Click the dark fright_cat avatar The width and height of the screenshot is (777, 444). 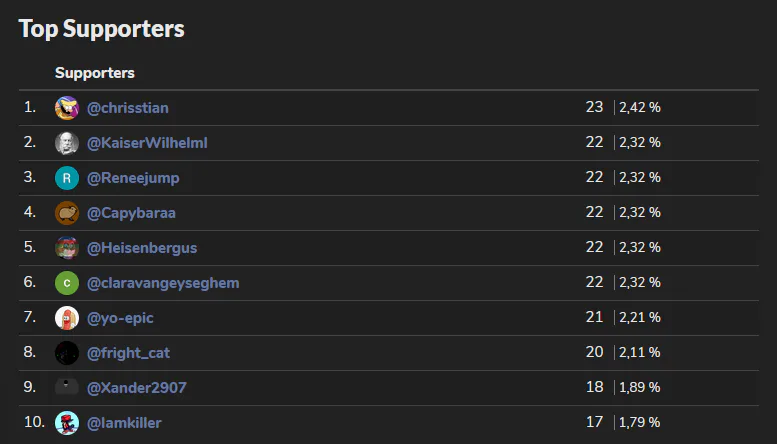67,353
